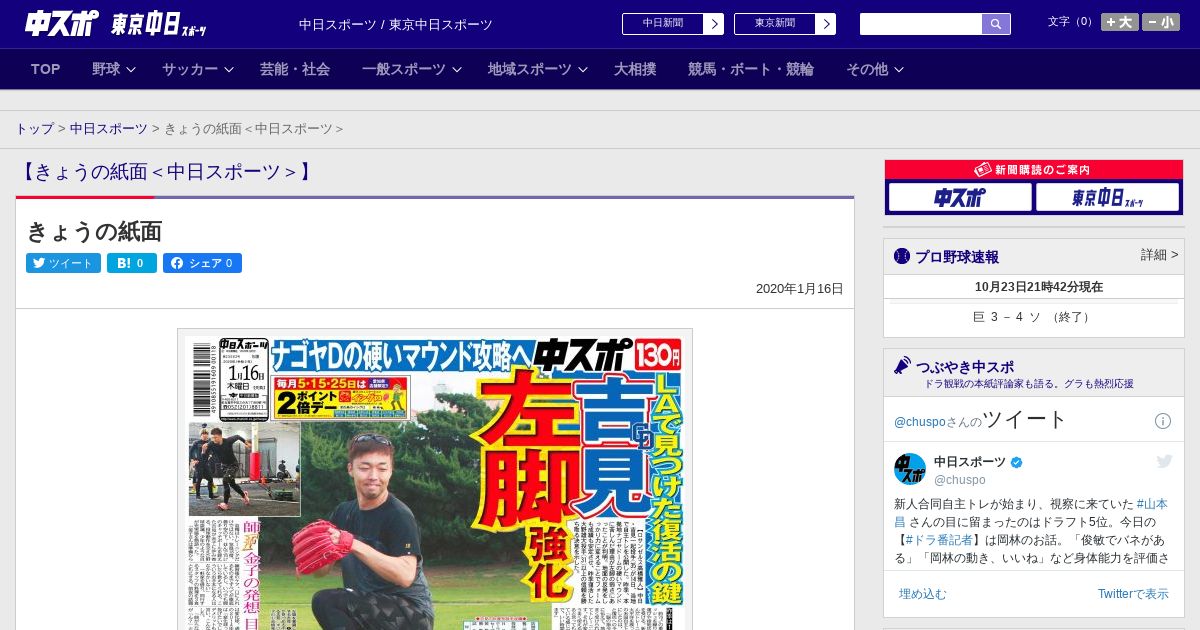Click 東京中日スポーツ subscription banner button
This screenshot has width=1200, height=630.
tap(1107, 197)
